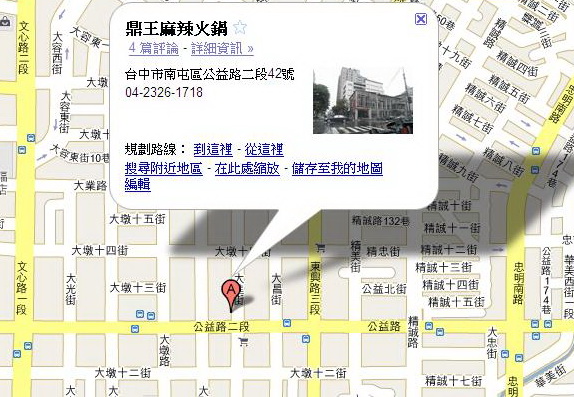Image resolution: width=574 pixels, height=397 pixels.
Task: Click the 大業路 street label
Action: [90, 186]
